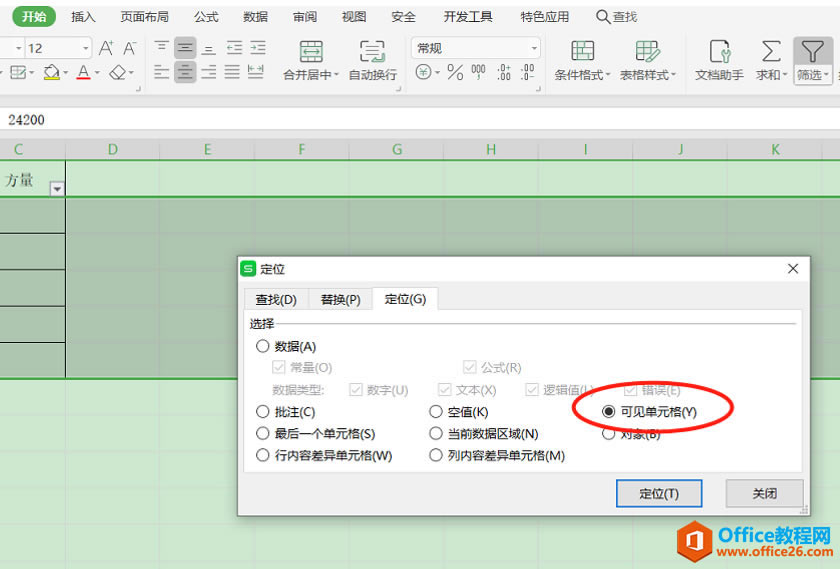This screenshot has width=840, height=569.
Task: Increase indent icon
Action: tap(258, 48)
